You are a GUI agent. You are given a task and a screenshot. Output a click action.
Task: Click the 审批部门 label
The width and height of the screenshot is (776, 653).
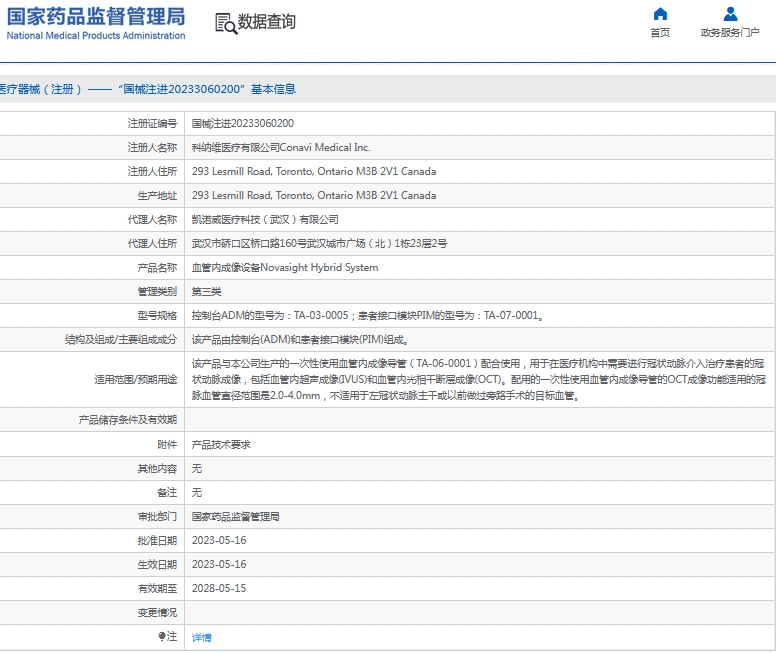pyautogui.click(x=157, y=516)
